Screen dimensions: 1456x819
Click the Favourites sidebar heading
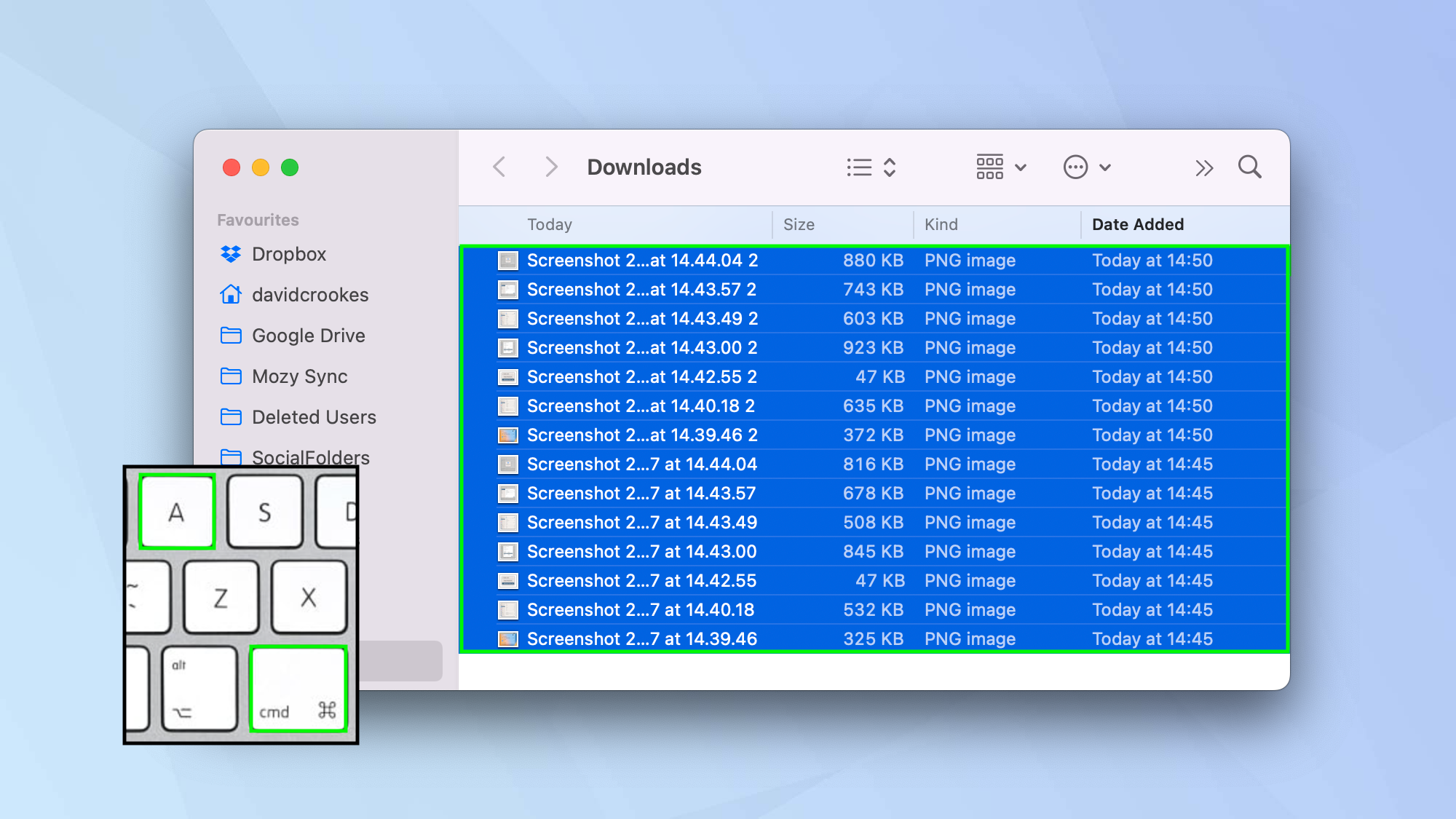point(258,220)
